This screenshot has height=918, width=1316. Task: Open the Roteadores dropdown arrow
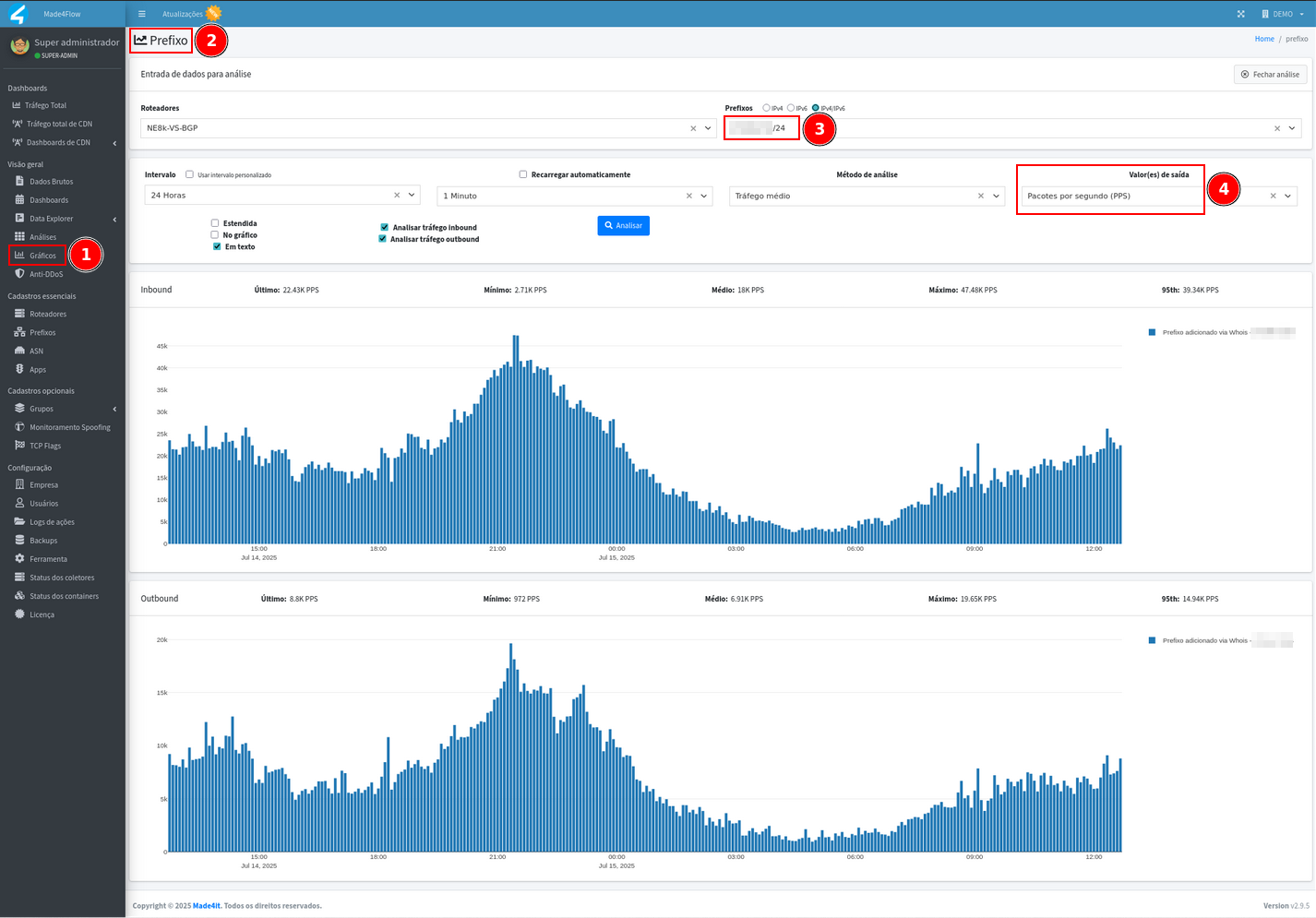(708, 128)
